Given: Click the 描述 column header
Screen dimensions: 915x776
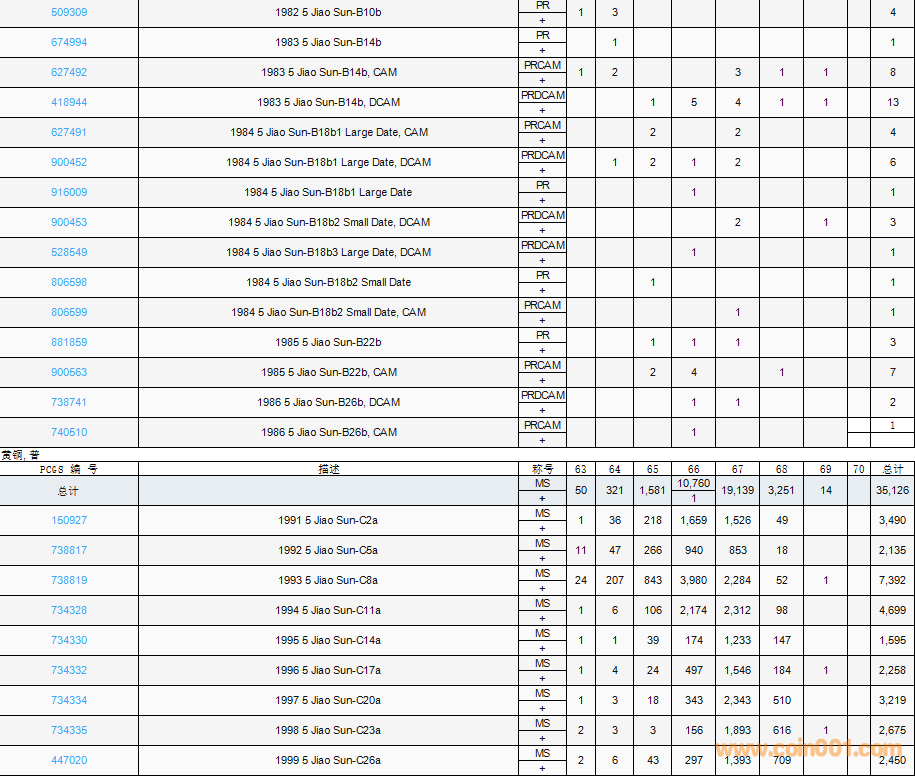Looking at the screenshot, I should click(329, 468).
